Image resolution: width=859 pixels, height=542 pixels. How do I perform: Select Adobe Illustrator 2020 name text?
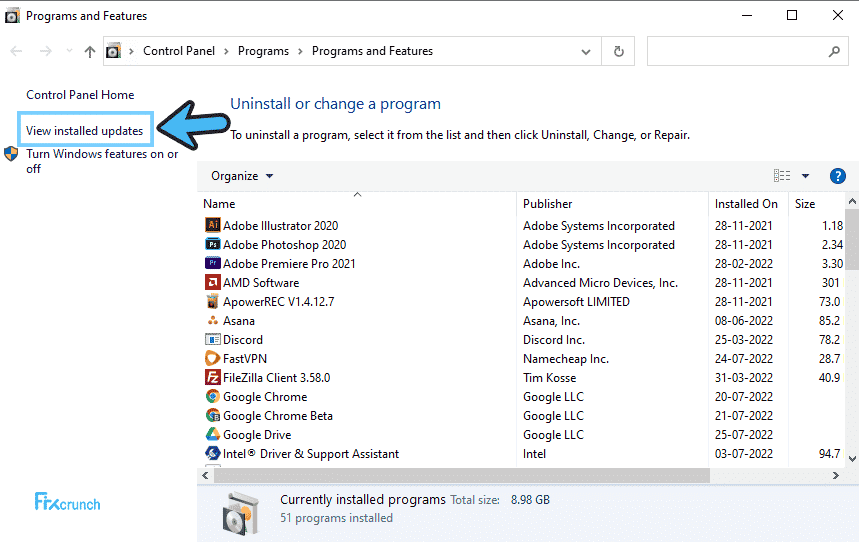[x=280, y=225]
